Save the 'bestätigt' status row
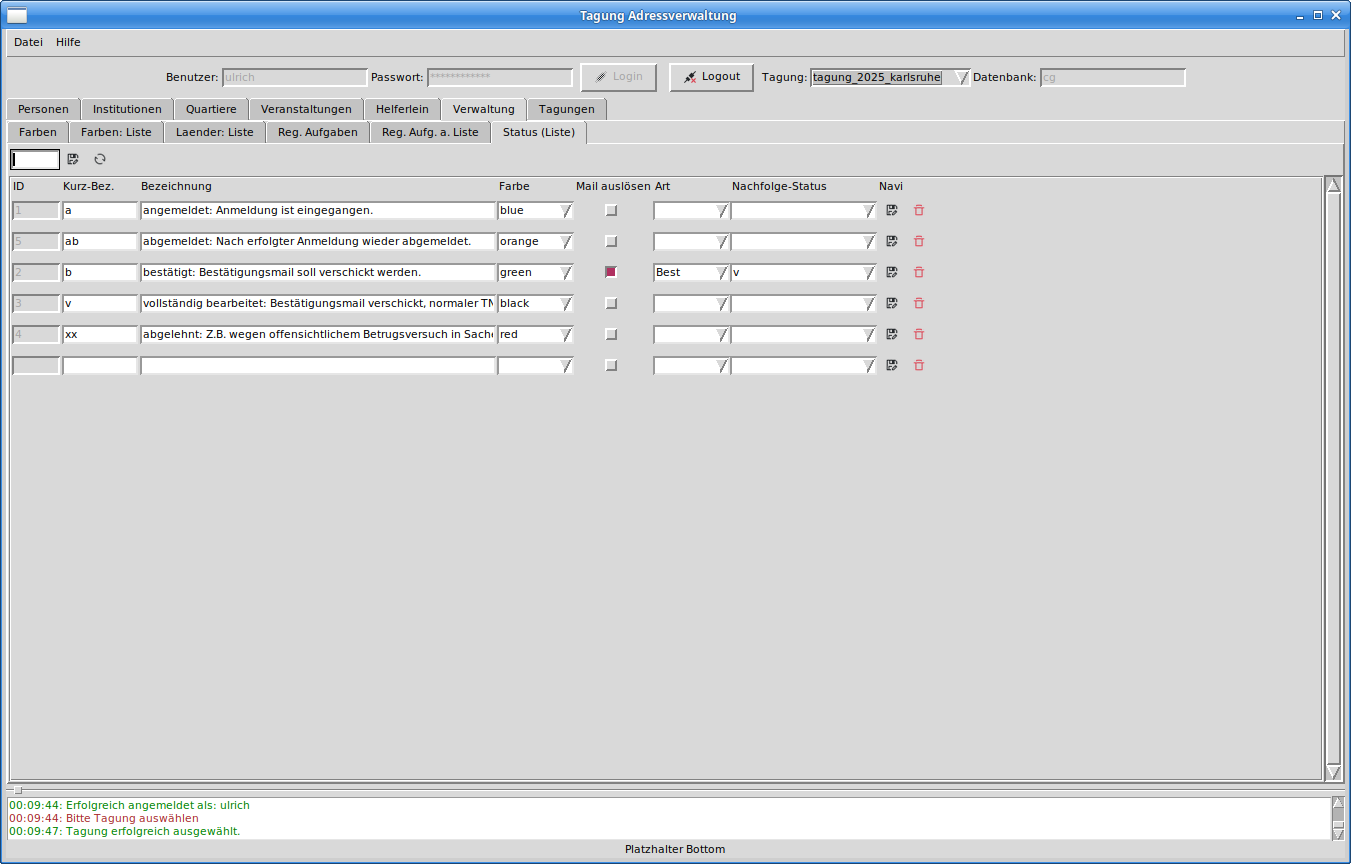Screen dimensions: 1351x864 point(892,272)
